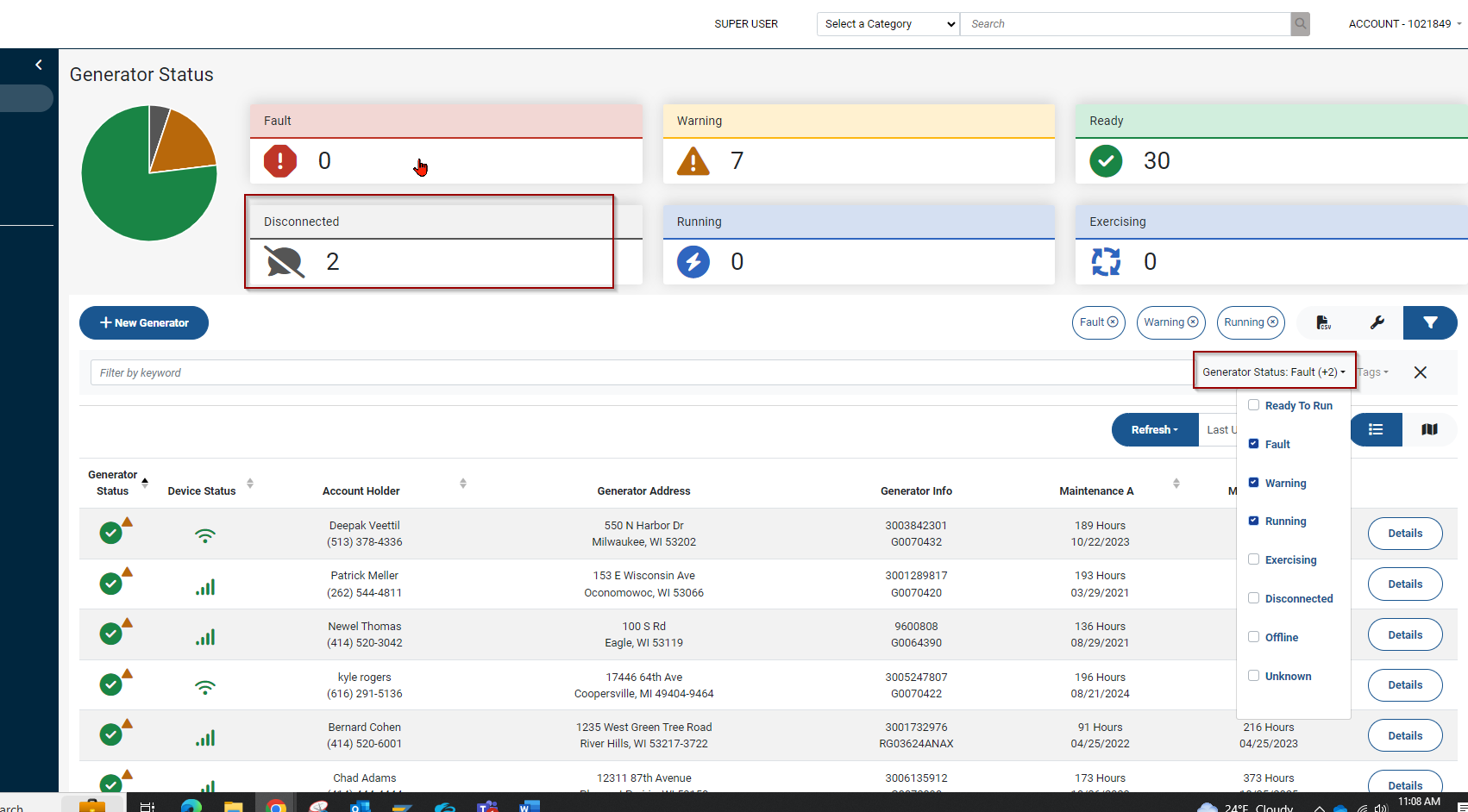Click the Disconnected crossed chat icon
This screenshot has width=1468, height=812.
285,262
